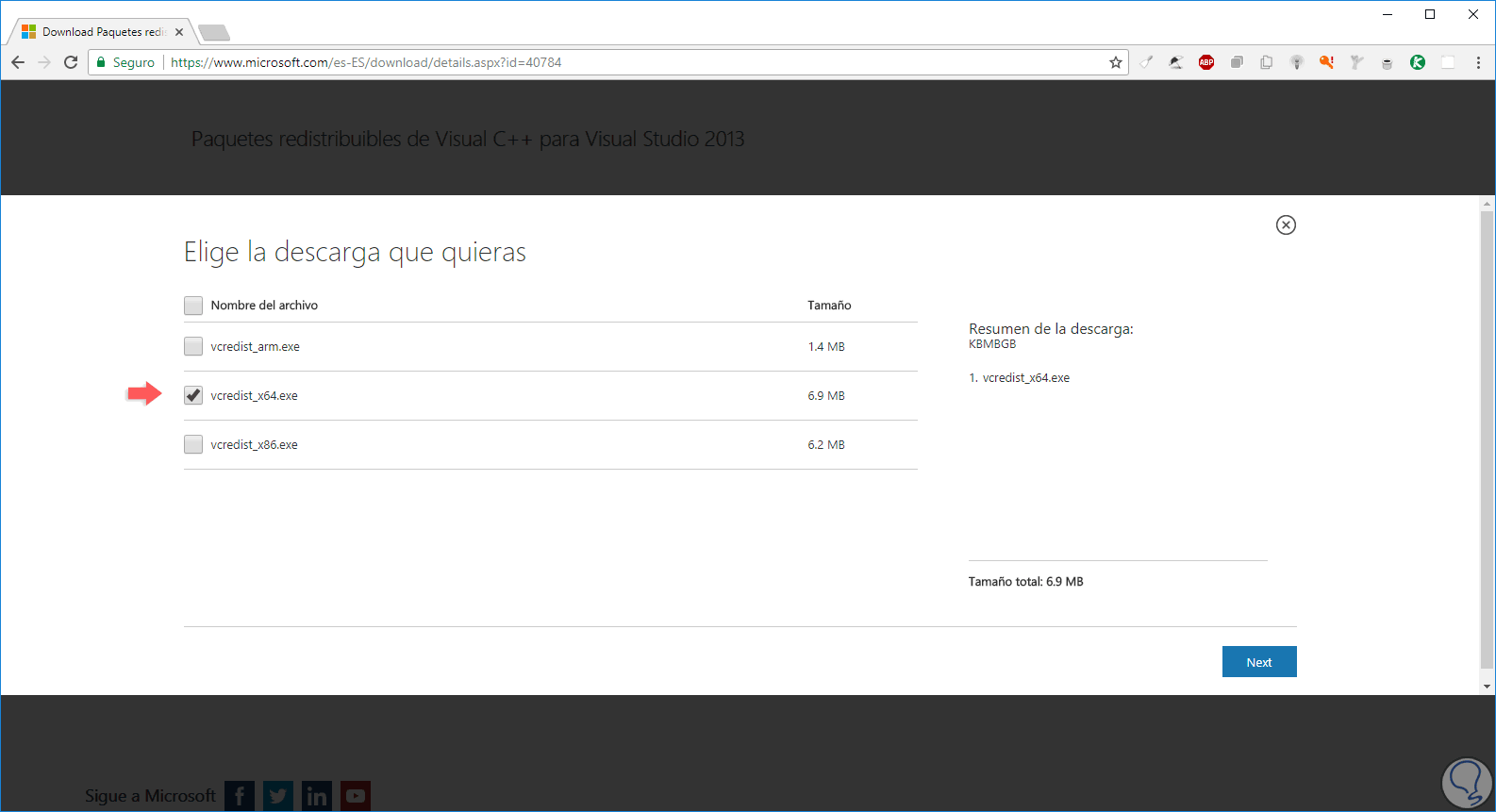Click the blank white page extension icon
Viewport: 1496px width, 812px height.
pyautogui.click(x=1448, y=62)
